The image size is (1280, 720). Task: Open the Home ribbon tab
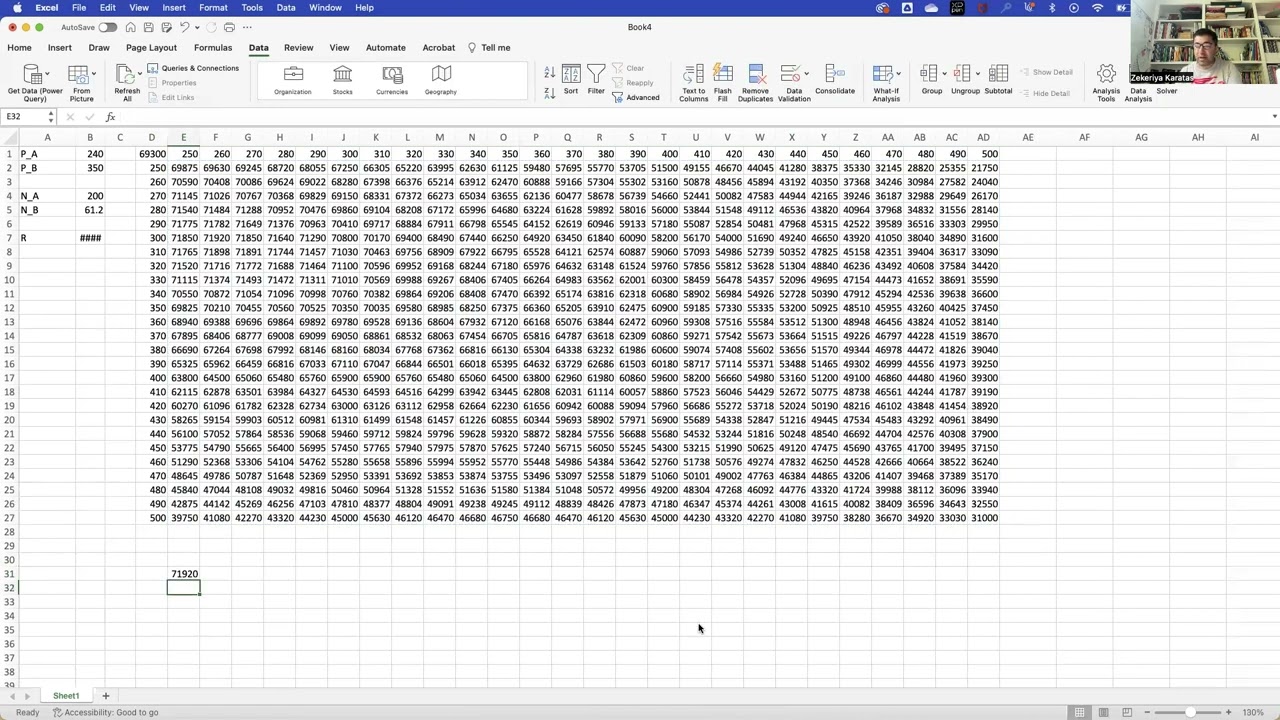[19, 47]
